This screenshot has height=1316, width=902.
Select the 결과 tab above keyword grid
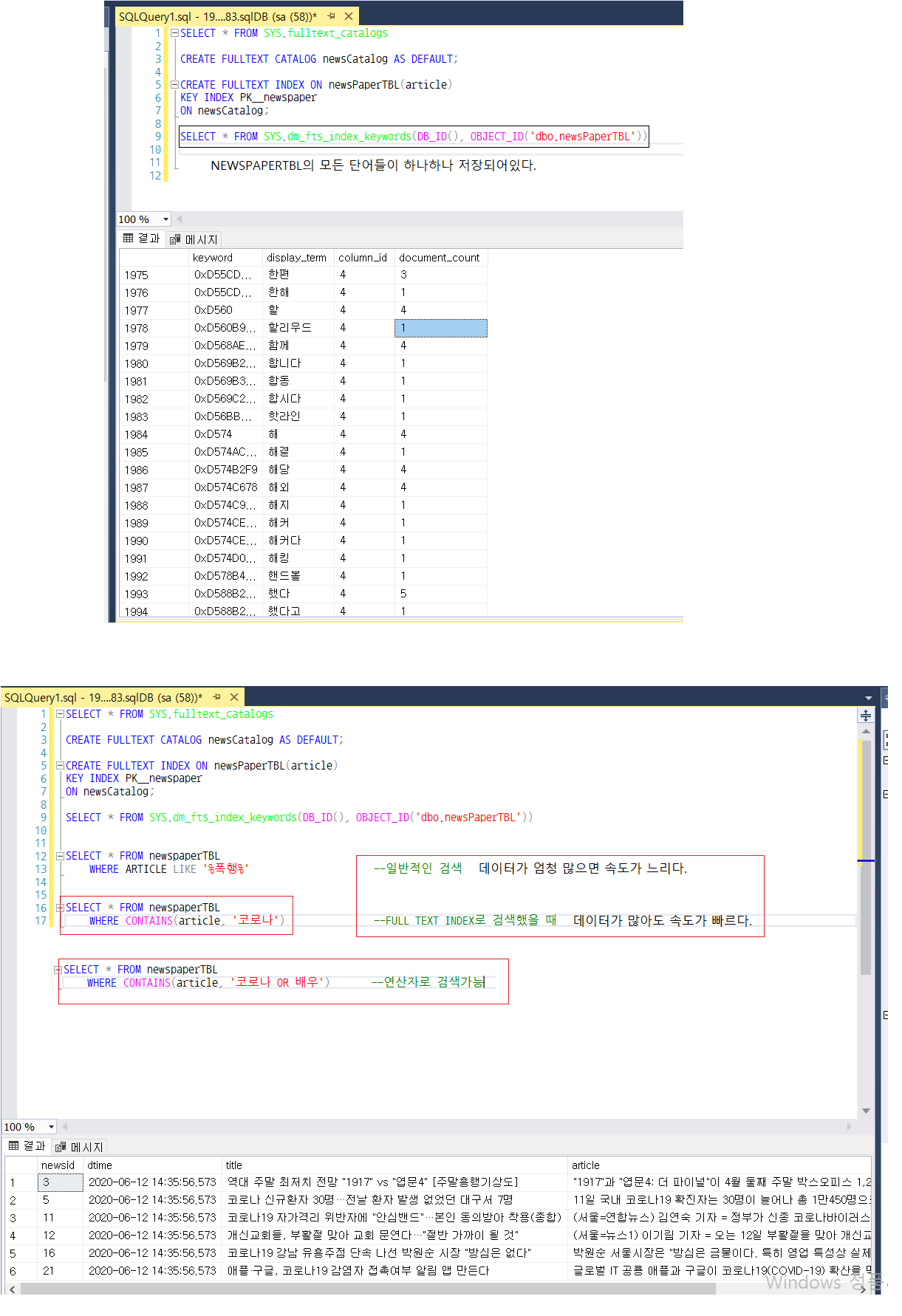(x=142, y=239)
